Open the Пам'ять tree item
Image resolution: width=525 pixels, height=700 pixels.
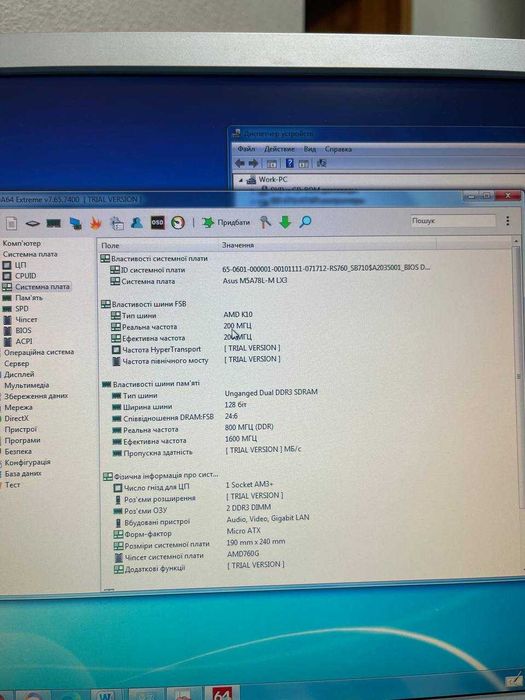[29, 298]
